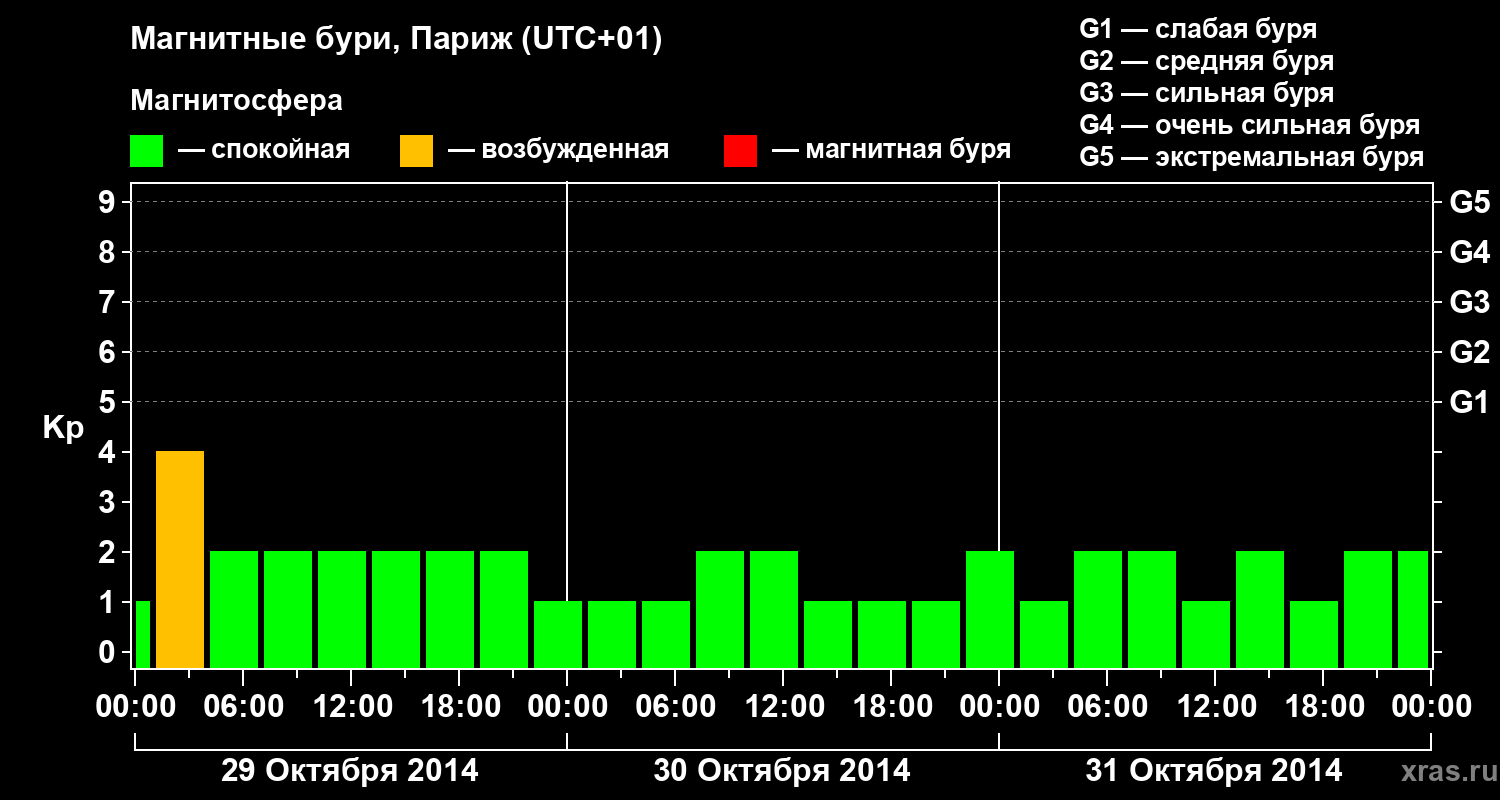The height and width of the screenshot is (800, 1500).
Task: Click the G1 label on the right axis
Action: [x=1469, y=402]
